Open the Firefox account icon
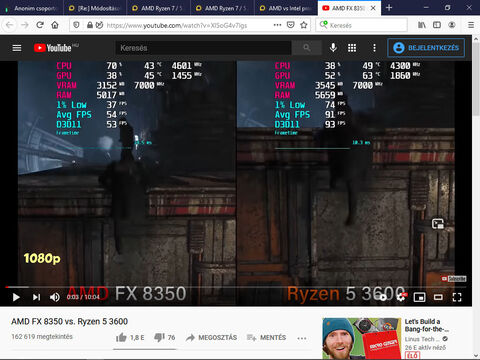This screenshot has width=480, height=360. (452, 25)
